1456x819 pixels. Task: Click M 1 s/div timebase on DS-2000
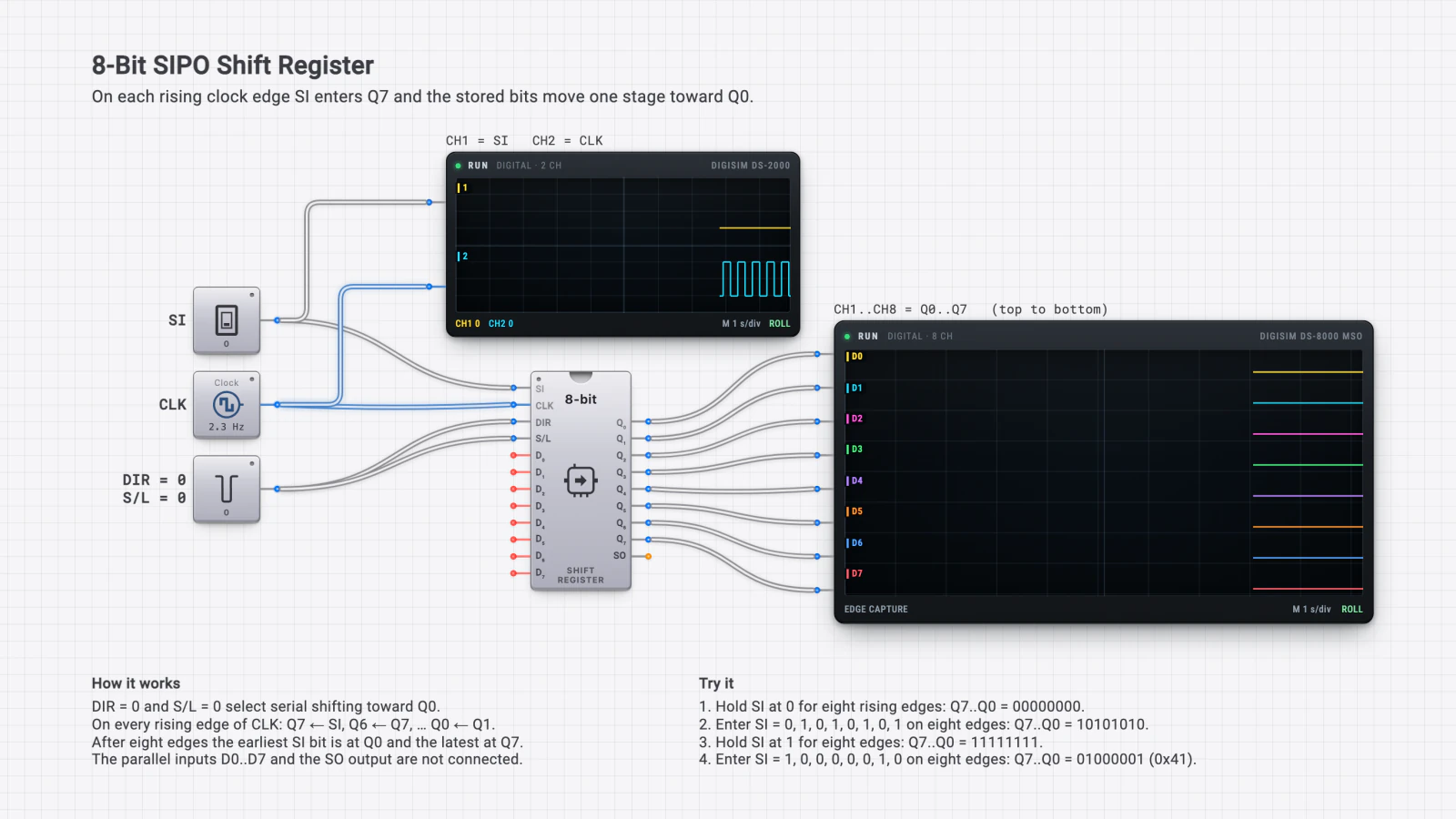click(x=742, y=324)
